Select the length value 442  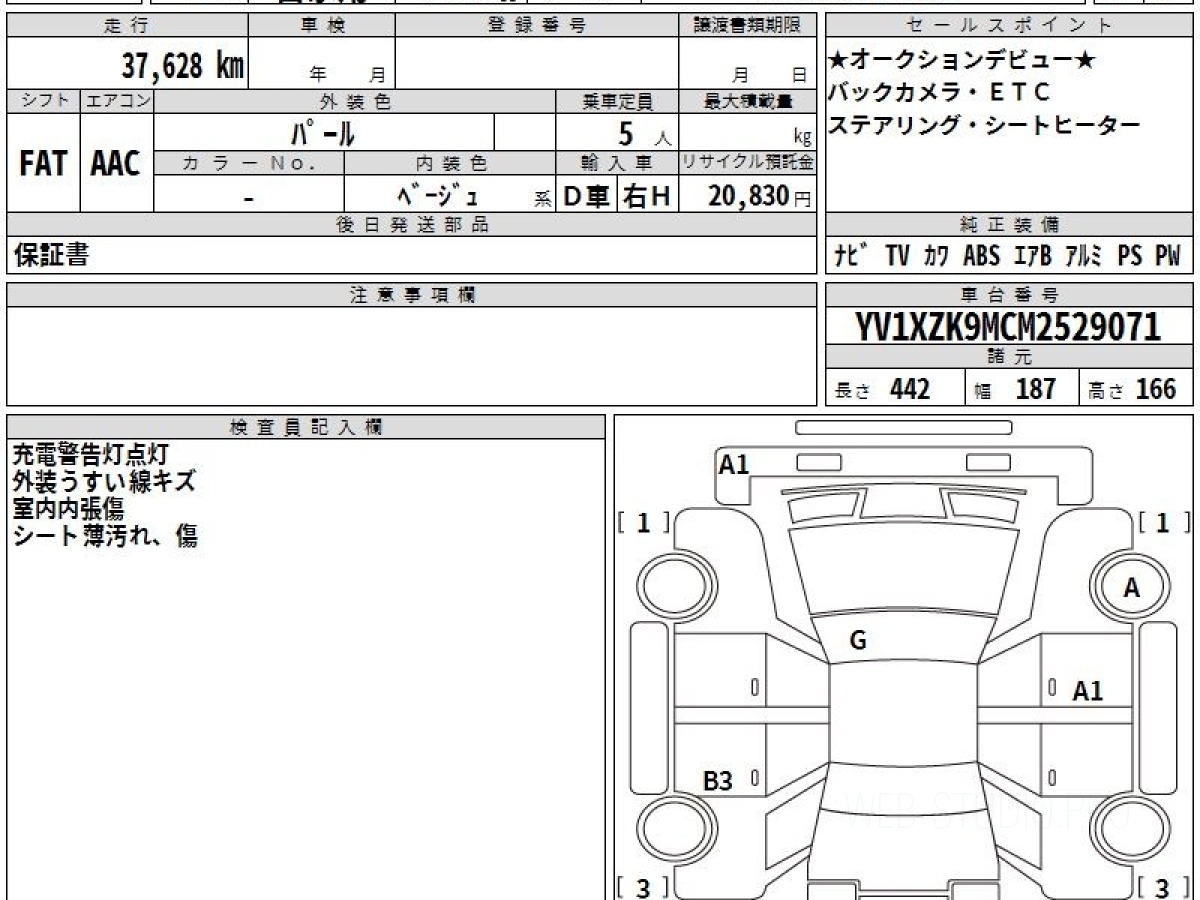[909, 389]
